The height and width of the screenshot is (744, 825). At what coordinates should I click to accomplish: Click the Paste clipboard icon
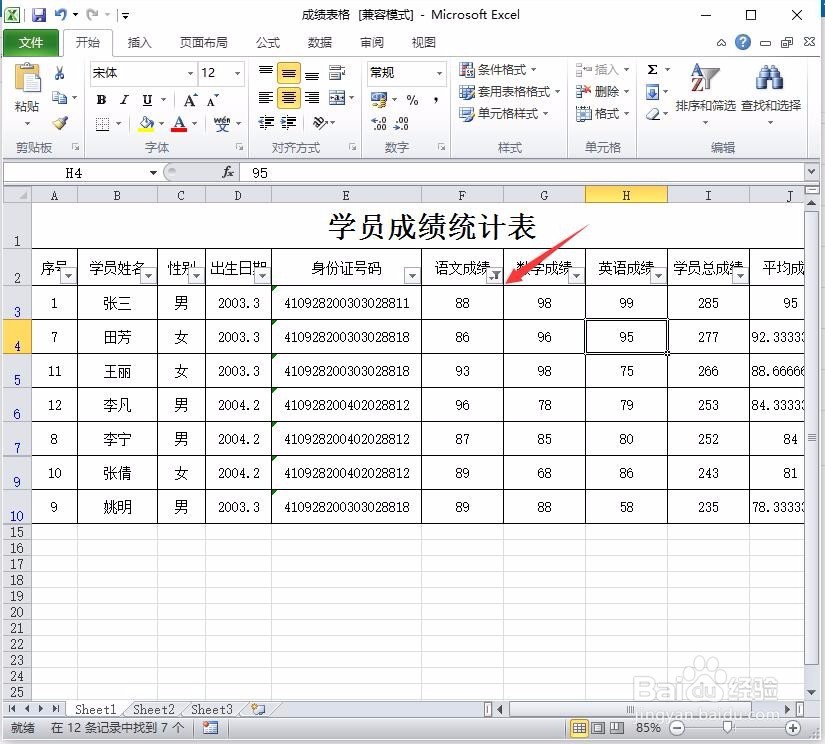click(x=27, y=78)
